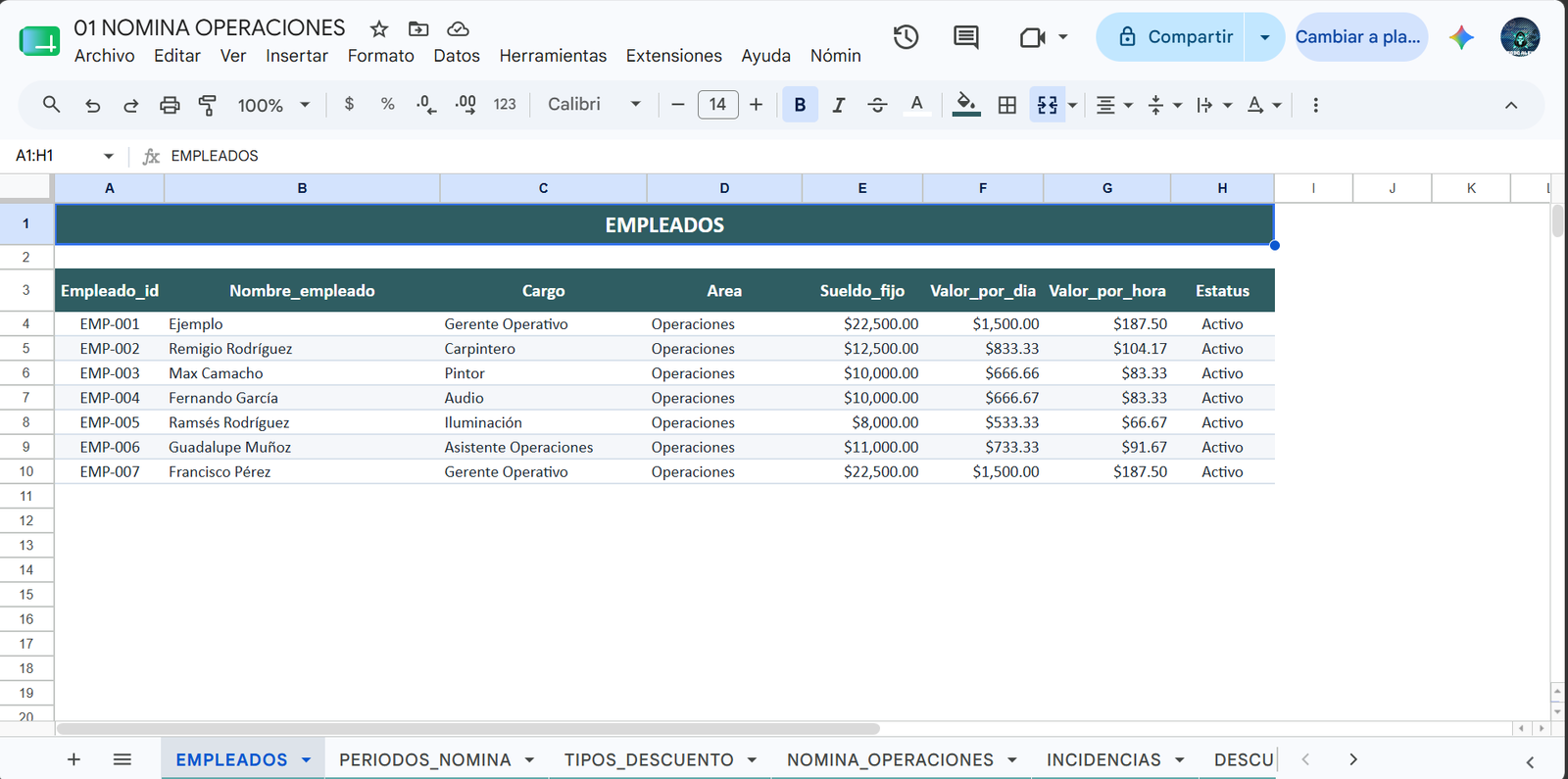Toggle strikethrough formatting
The width and height of the screenshot is (1568, 779).
point(877,105)
